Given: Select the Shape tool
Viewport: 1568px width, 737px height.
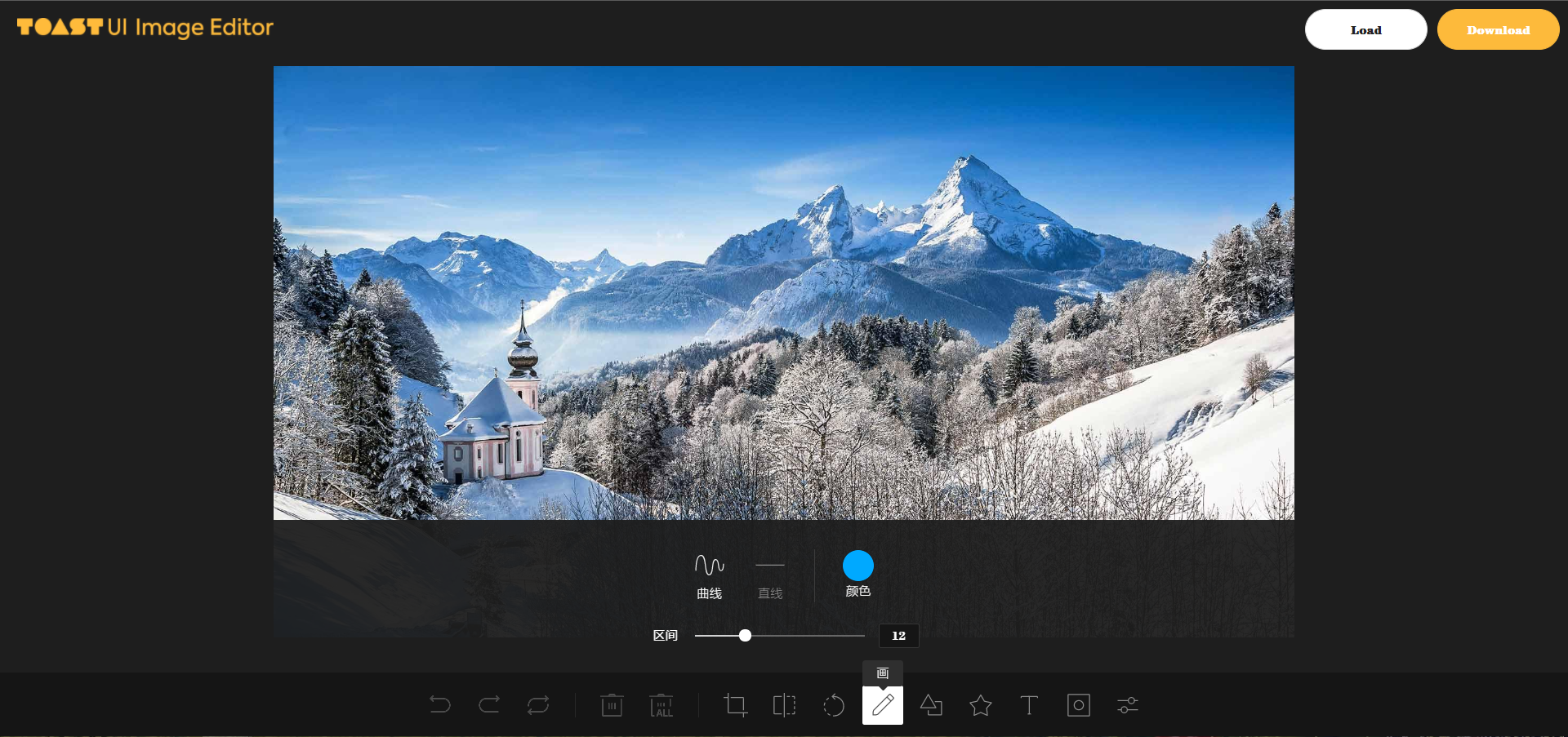Looking at the screenshot, I should coord(932,705).
